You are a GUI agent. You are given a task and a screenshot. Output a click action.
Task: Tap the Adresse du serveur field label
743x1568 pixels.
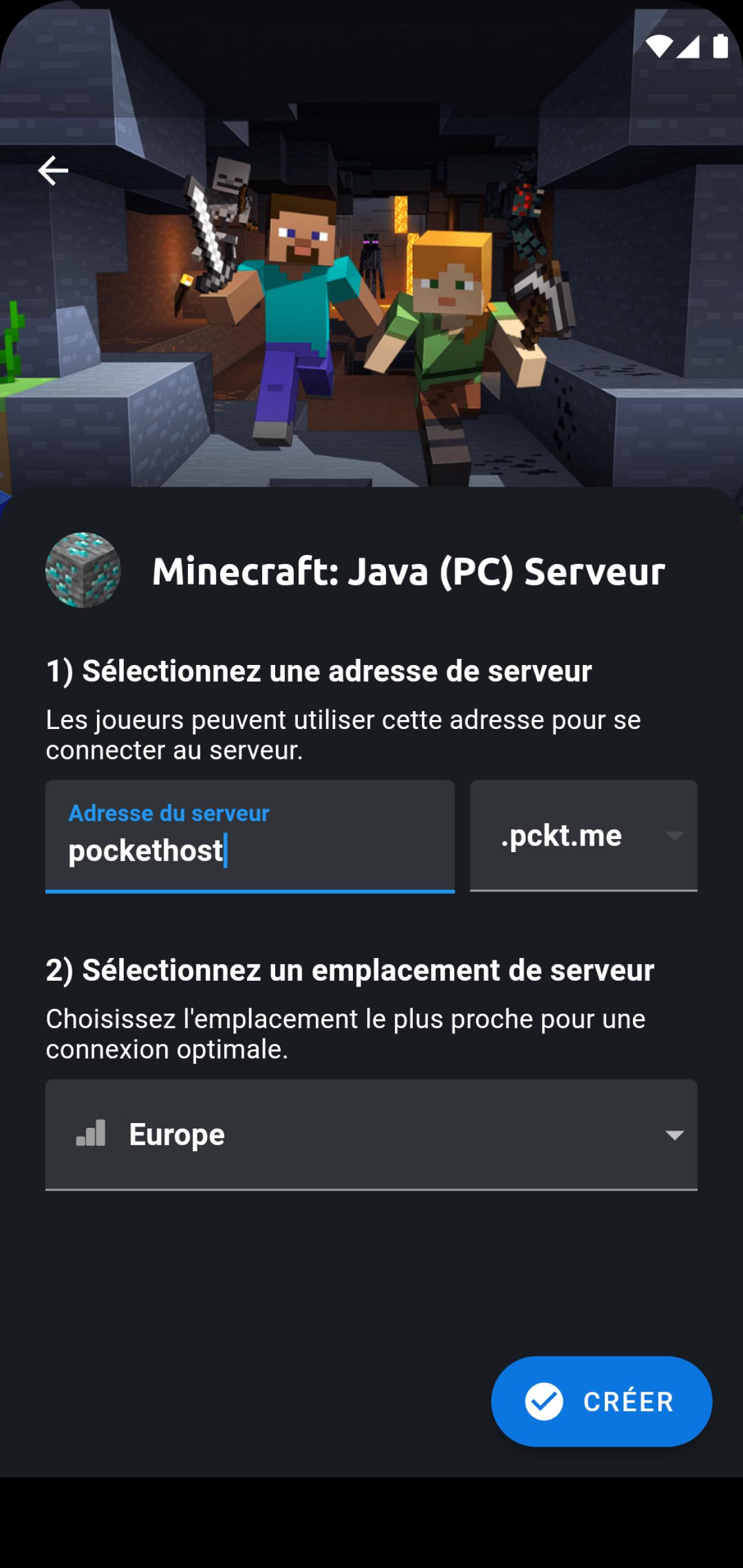pyautogui.click(x=169, y=813)
